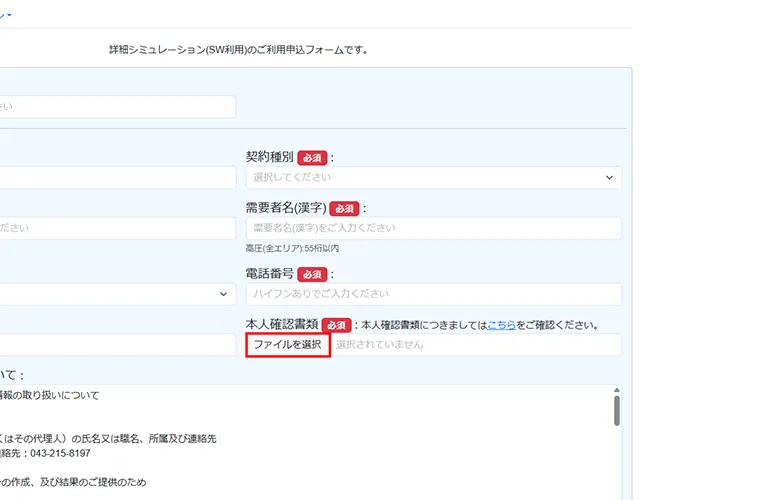The width and height of the screenshot is (770, 500).
Task: Click the terms text area scrollbar
Action: click(617, 410)
